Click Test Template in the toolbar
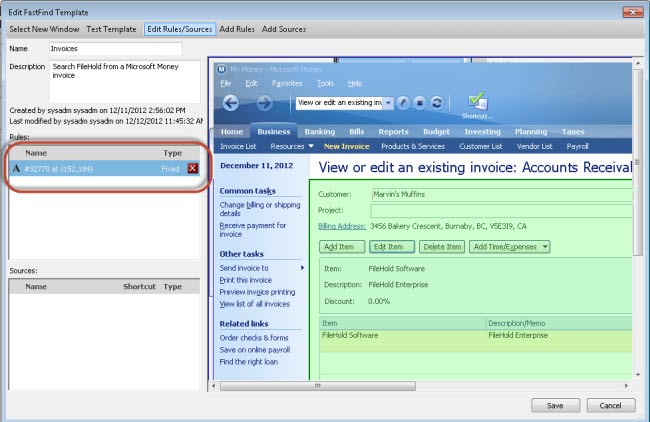Screen dimensions: 650x422 (x=111, y=29)
